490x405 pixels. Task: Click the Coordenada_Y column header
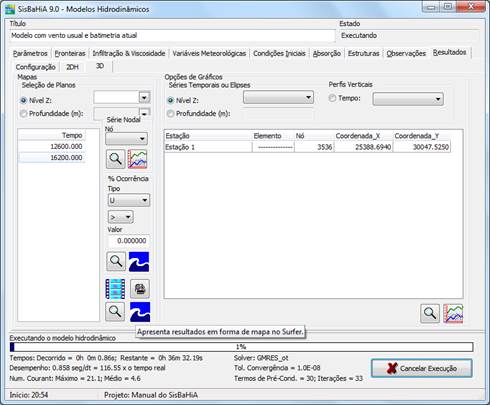tap(422, 136)
